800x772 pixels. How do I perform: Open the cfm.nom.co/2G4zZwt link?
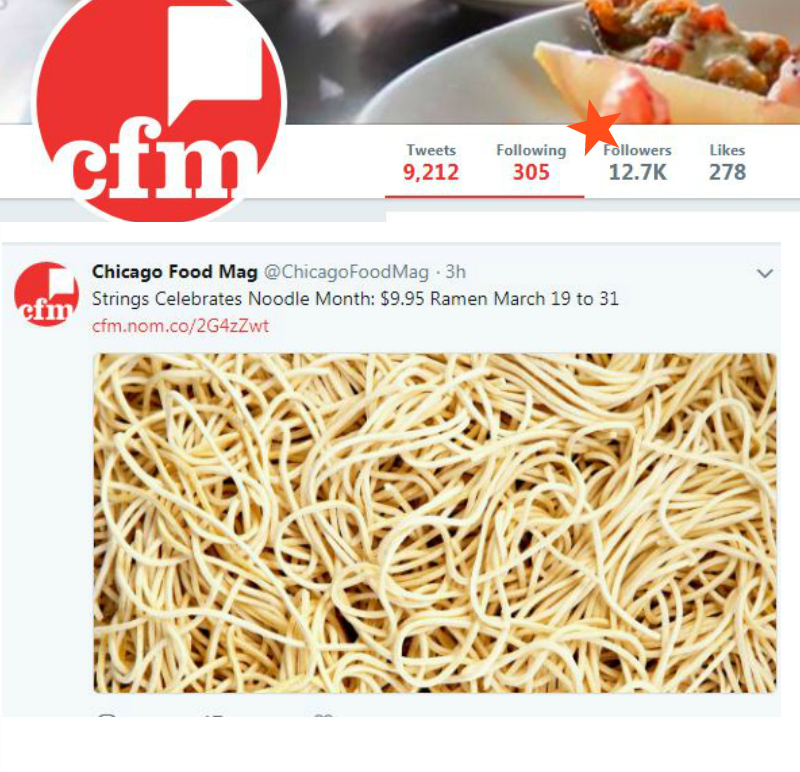(x=181, y=326)
